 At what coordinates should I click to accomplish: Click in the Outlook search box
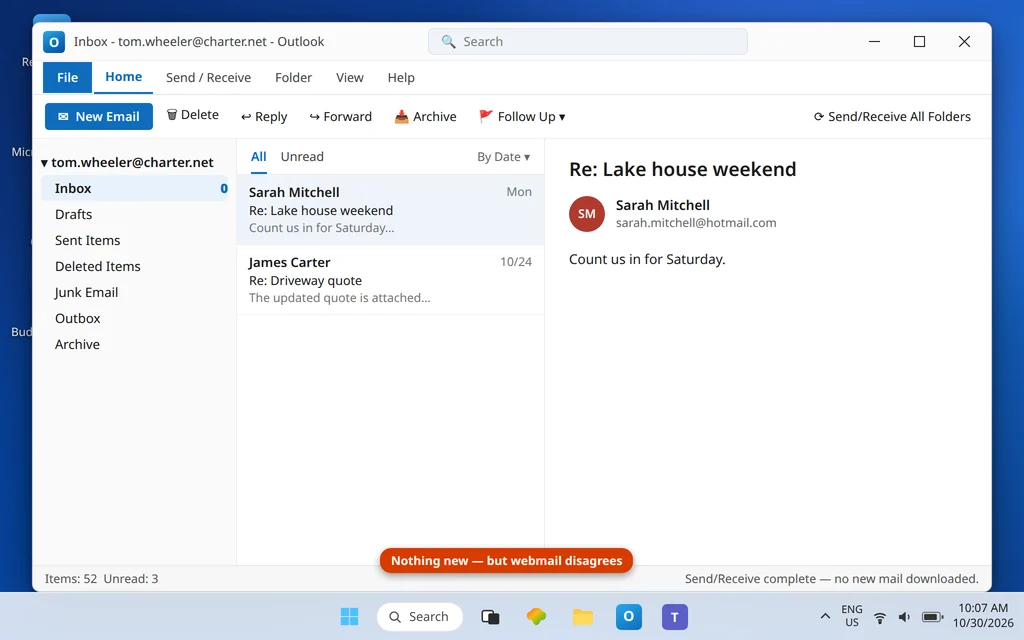588,42
